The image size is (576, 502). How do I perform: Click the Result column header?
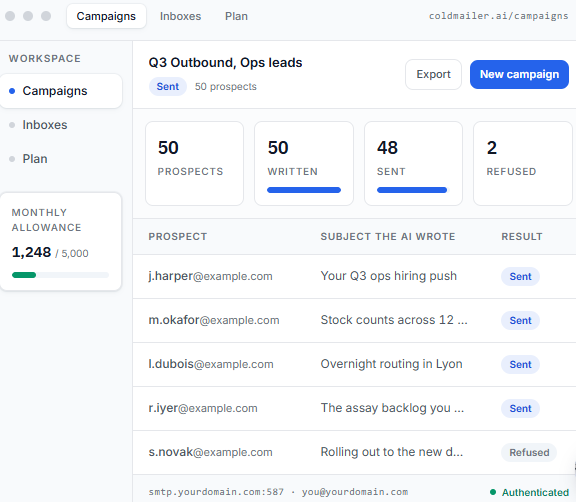pyautogui.click(x=522, y=236)
